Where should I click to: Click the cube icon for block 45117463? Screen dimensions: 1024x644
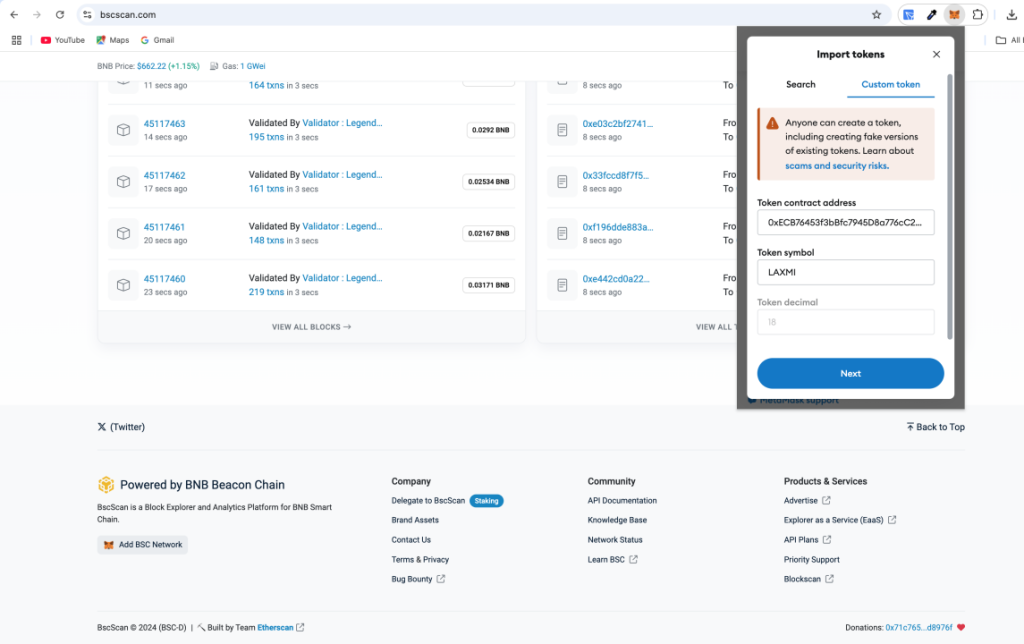(x=123, y=130)
